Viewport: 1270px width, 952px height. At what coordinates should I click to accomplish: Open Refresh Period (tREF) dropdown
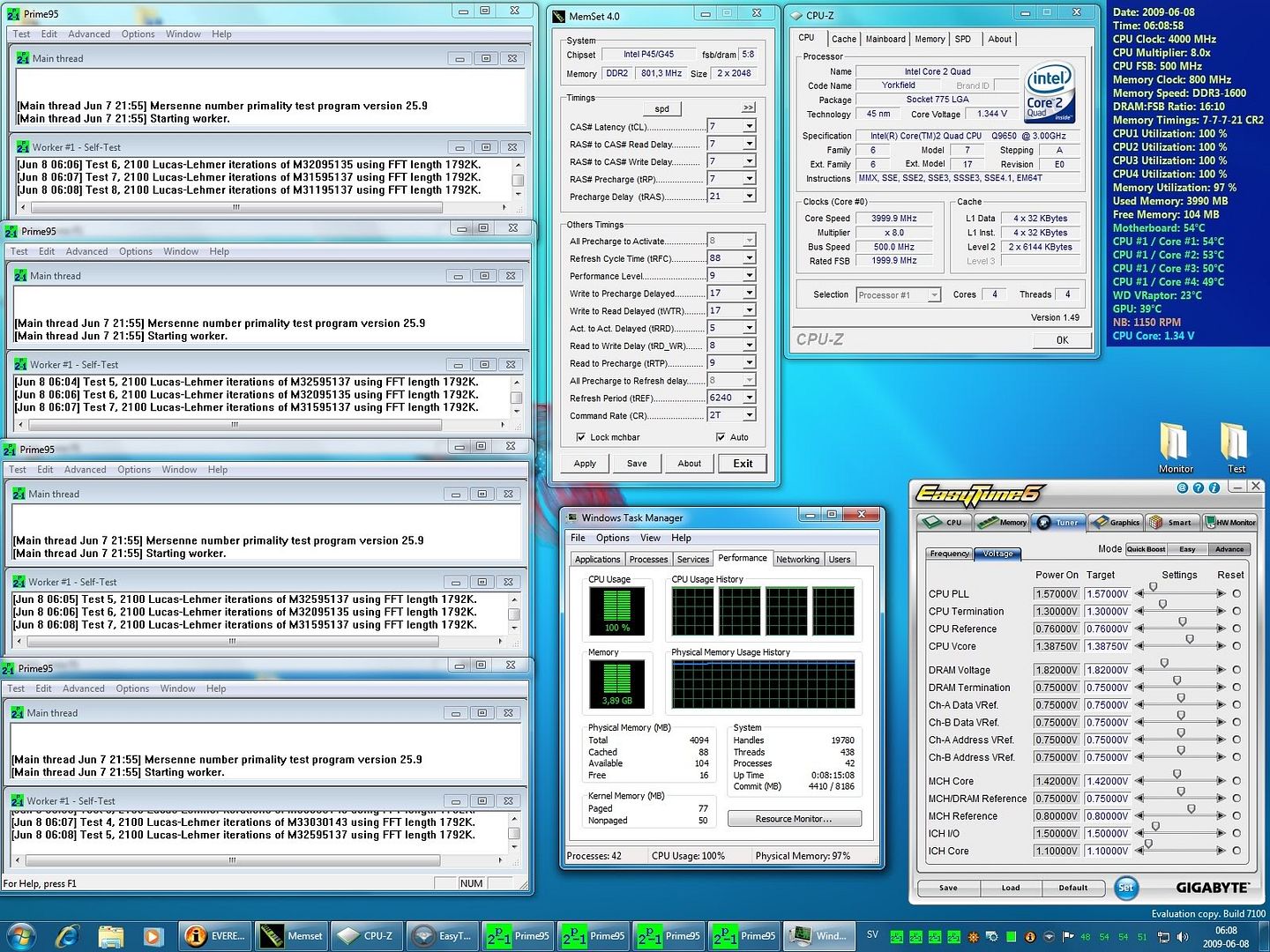coord(749,398)
